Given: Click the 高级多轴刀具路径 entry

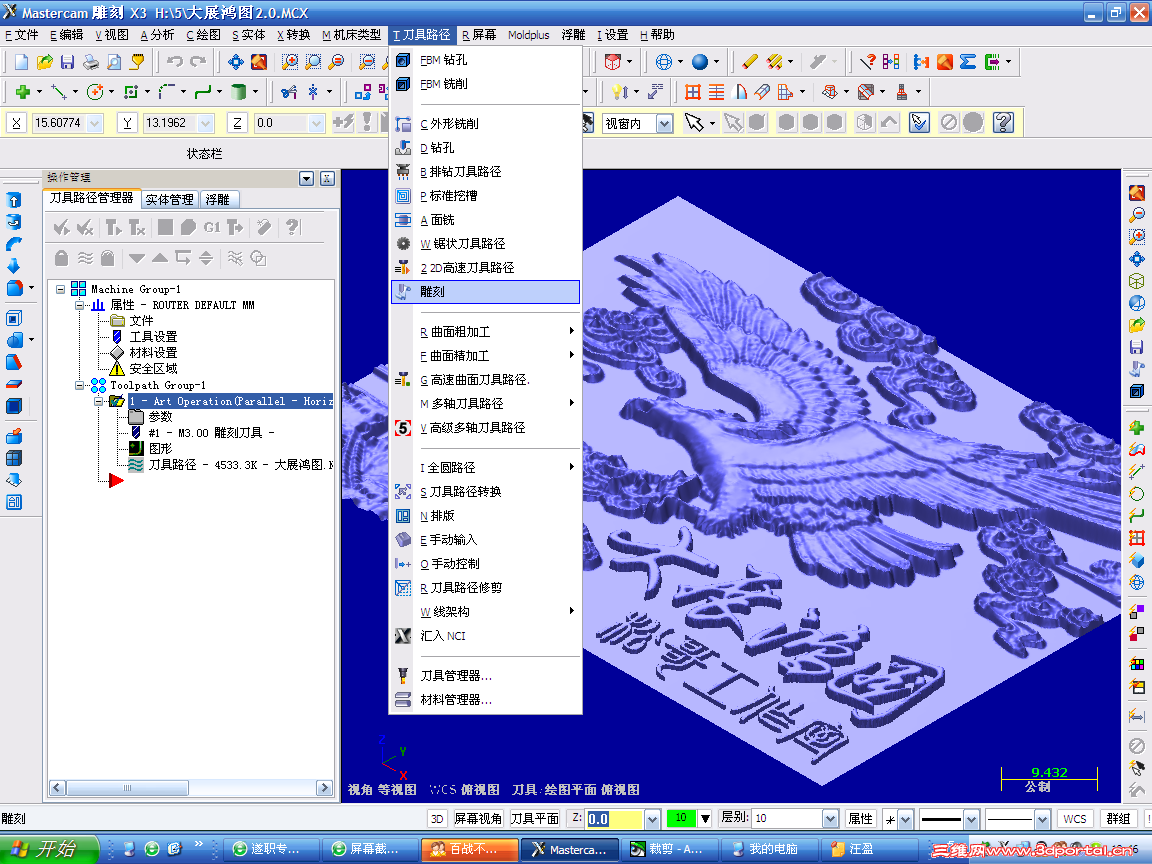Looking at the screenshot, I should [486, 428].
